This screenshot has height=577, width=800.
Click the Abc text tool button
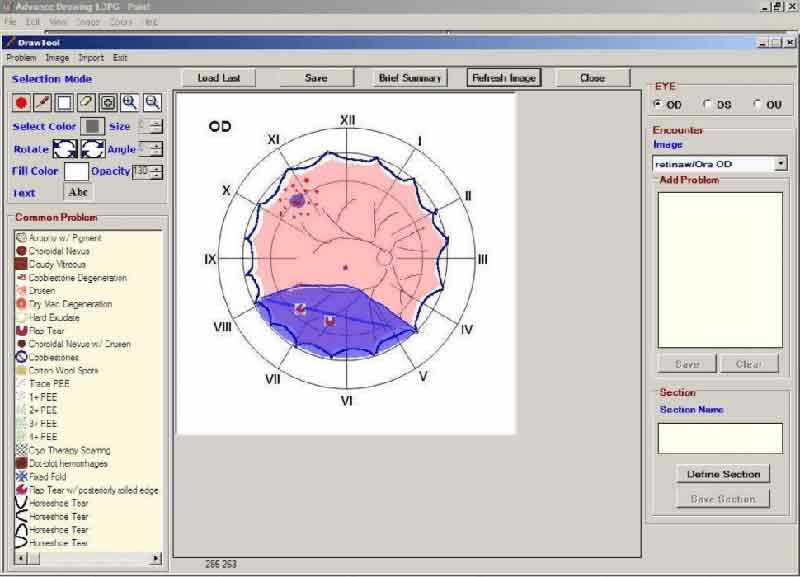[x=79, y=193]
